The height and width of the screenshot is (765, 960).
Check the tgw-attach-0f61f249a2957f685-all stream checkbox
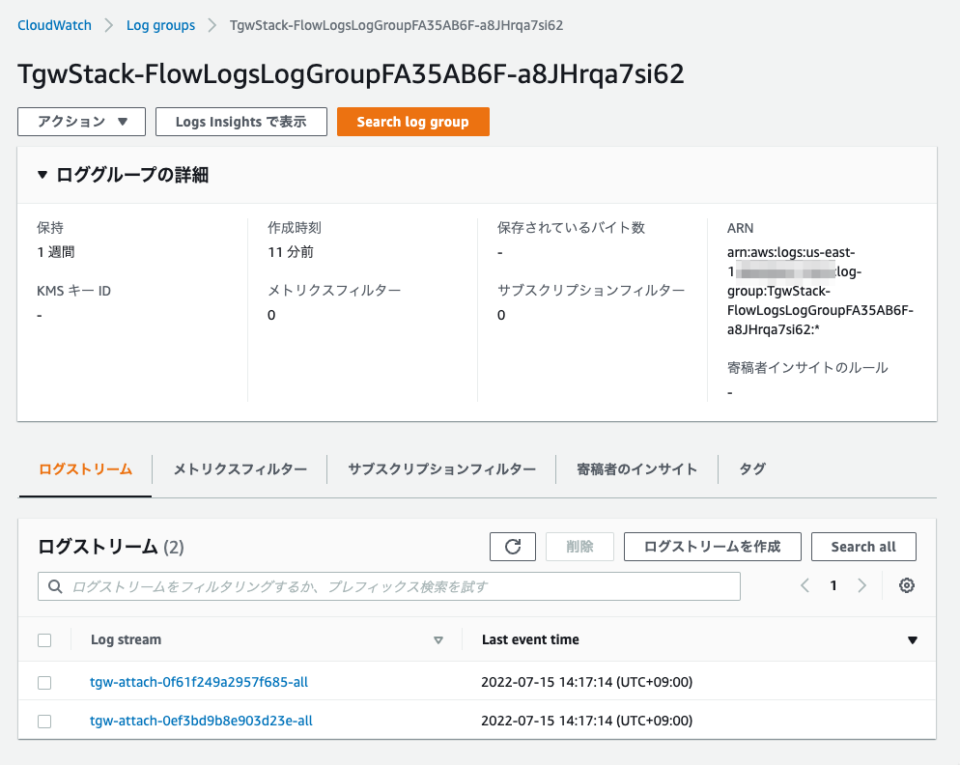(x=44, y=681)
